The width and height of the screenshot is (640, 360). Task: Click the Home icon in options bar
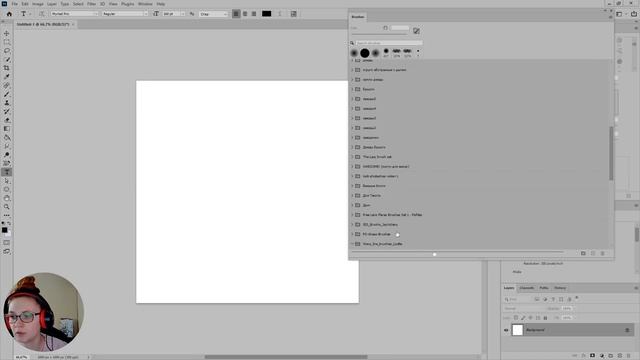9,14
